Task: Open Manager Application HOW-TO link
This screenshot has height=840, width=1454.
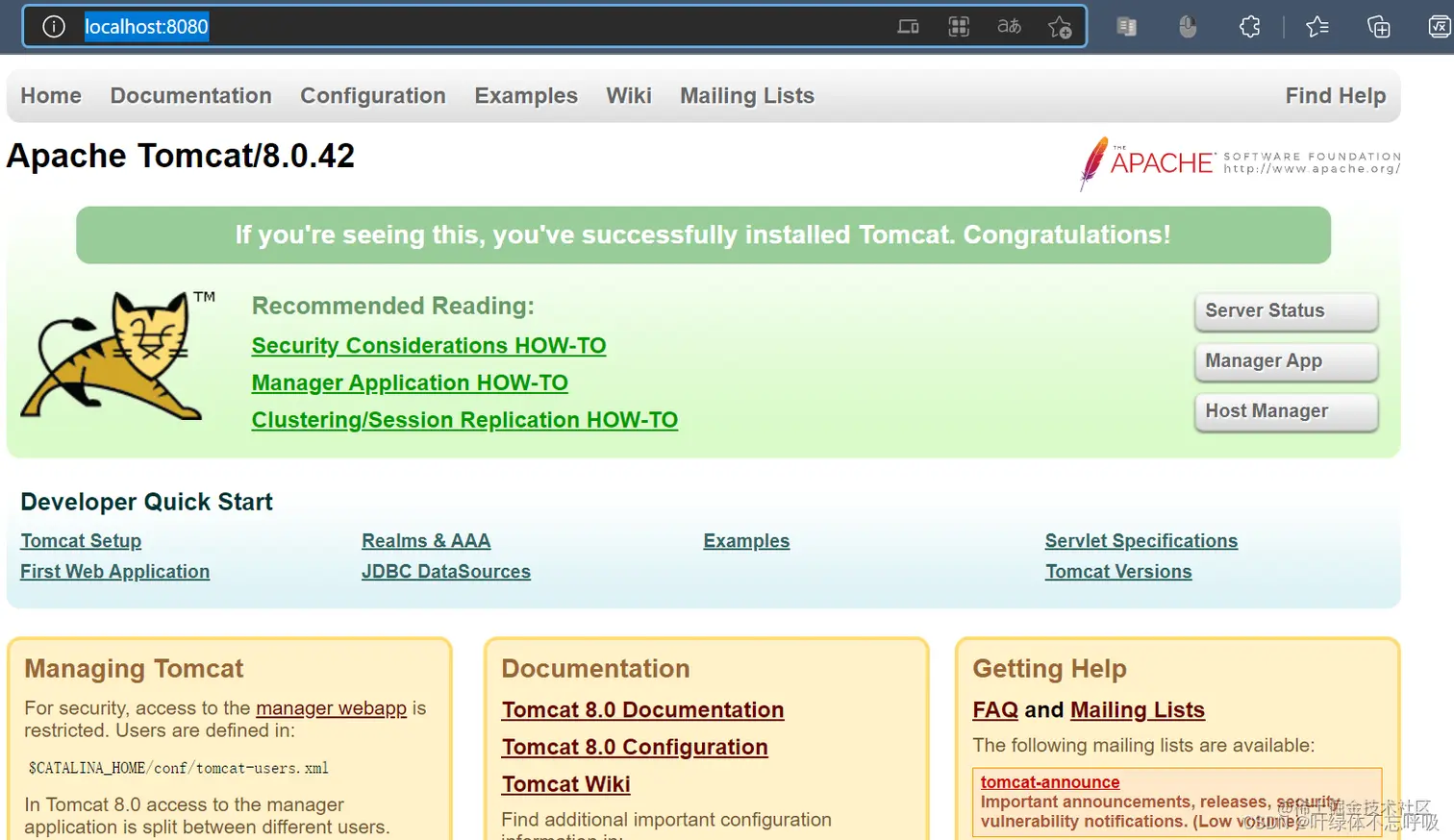Action: coord(410,383)
